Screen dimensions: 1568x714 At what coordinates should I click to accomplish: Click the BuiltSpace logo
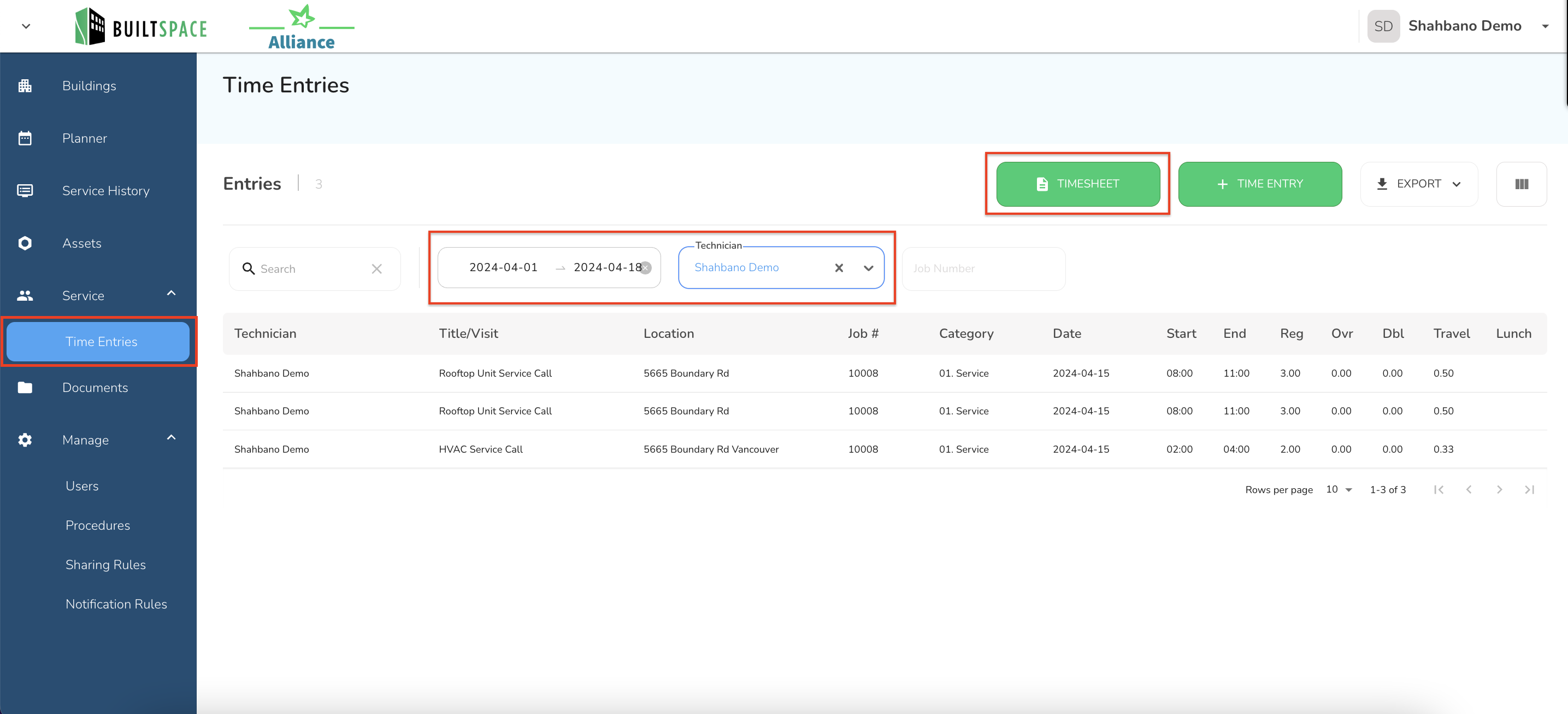point(141,26)
